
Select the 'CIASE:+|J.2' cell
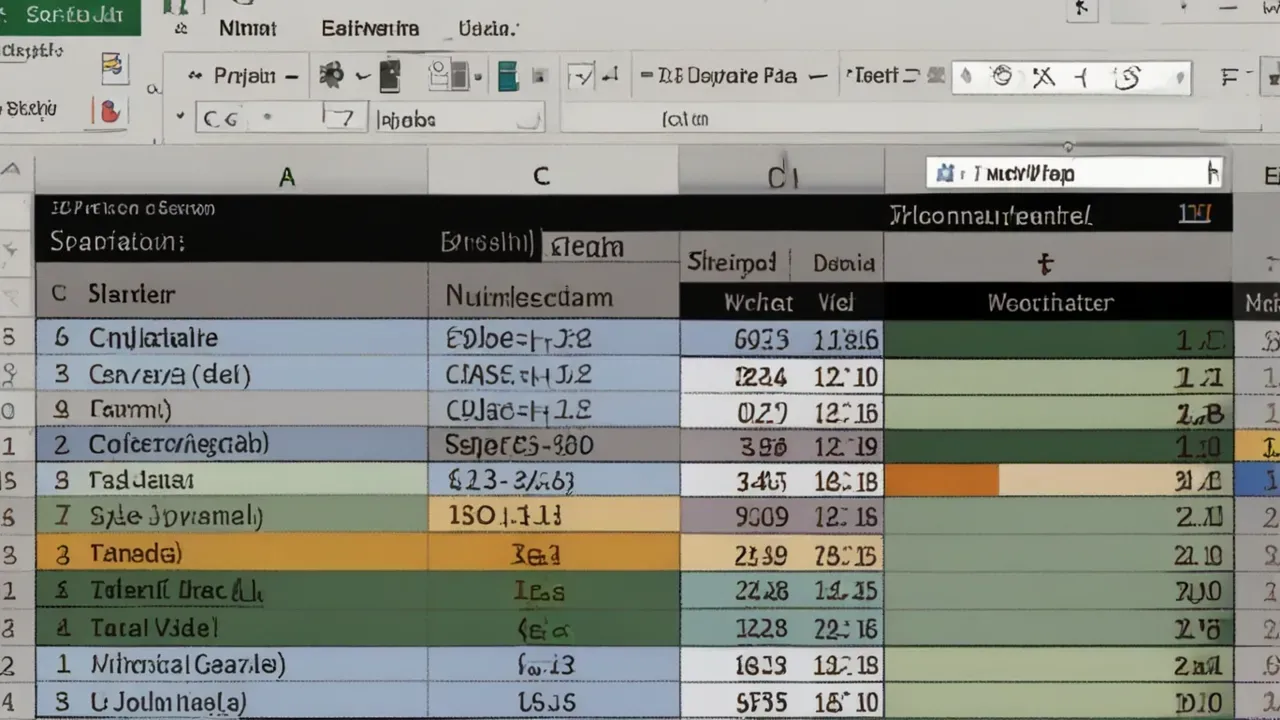[554, 375]
